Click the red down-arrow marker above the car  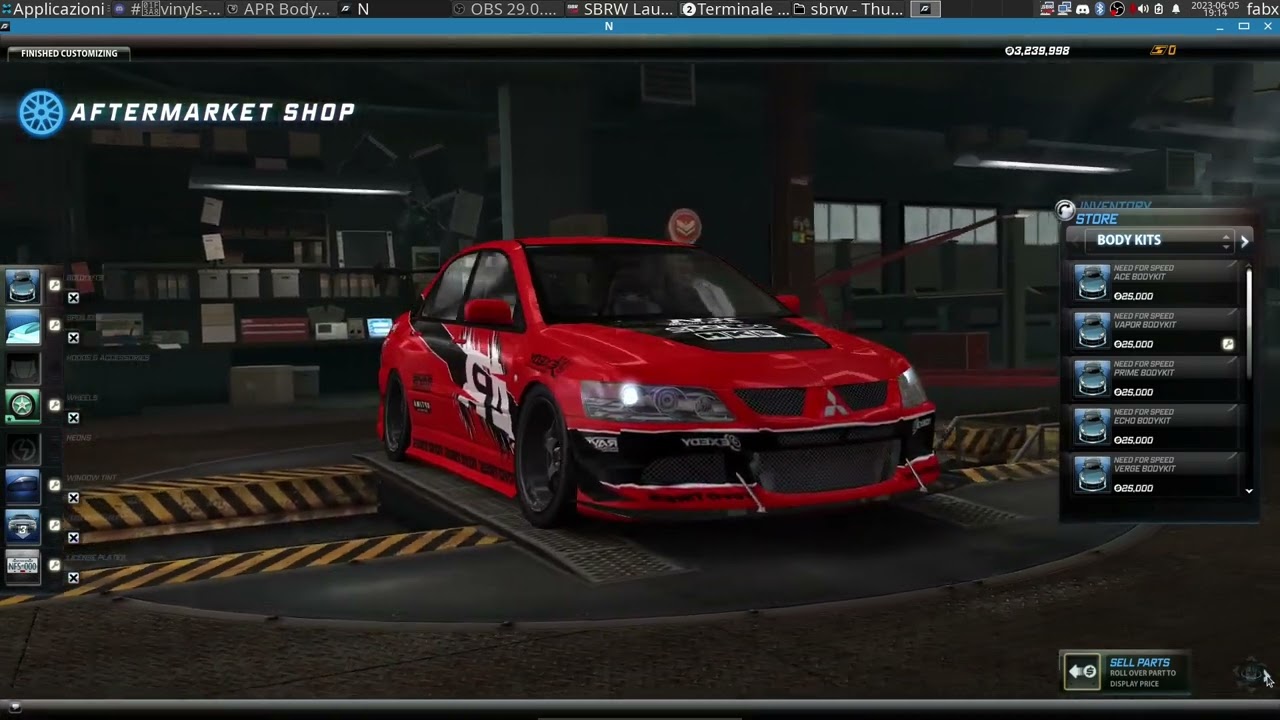click(684, 226)
